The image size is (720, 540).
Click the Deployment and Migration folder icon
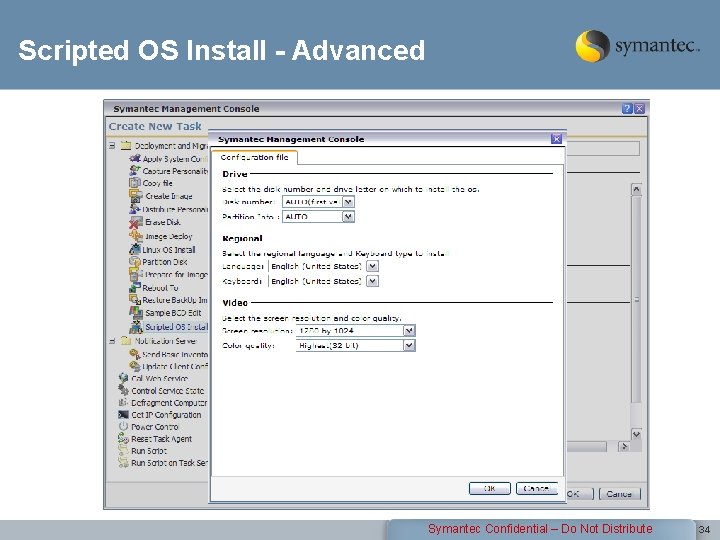126,146
